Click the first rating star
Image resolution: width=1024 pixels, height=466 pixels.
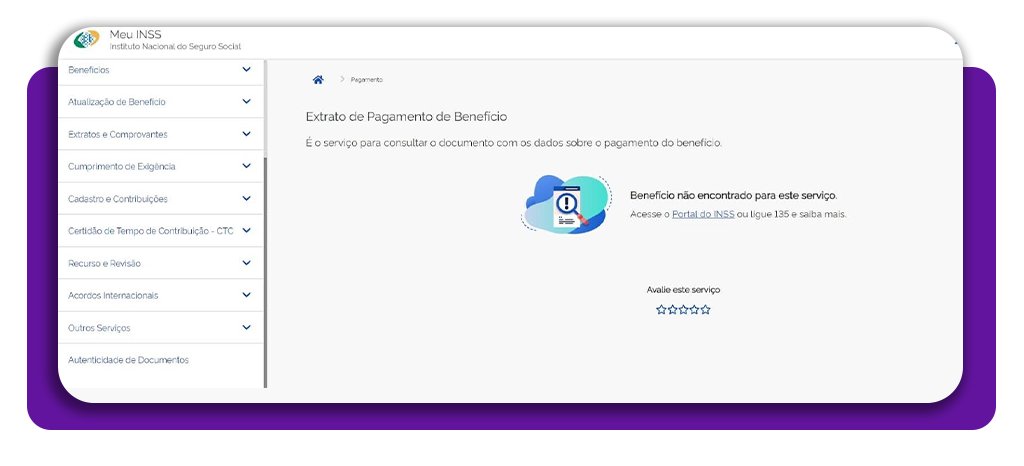[661, 310]
